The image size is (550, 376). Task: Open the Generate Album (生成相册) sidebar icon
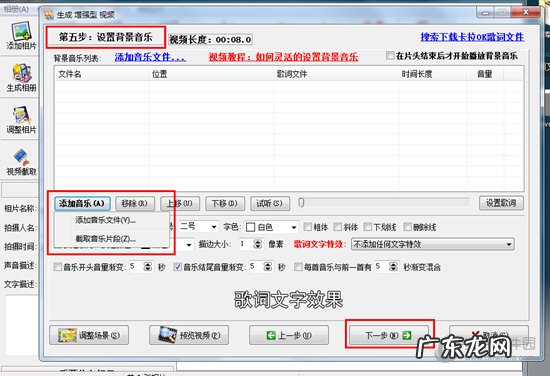click(21, 78)
